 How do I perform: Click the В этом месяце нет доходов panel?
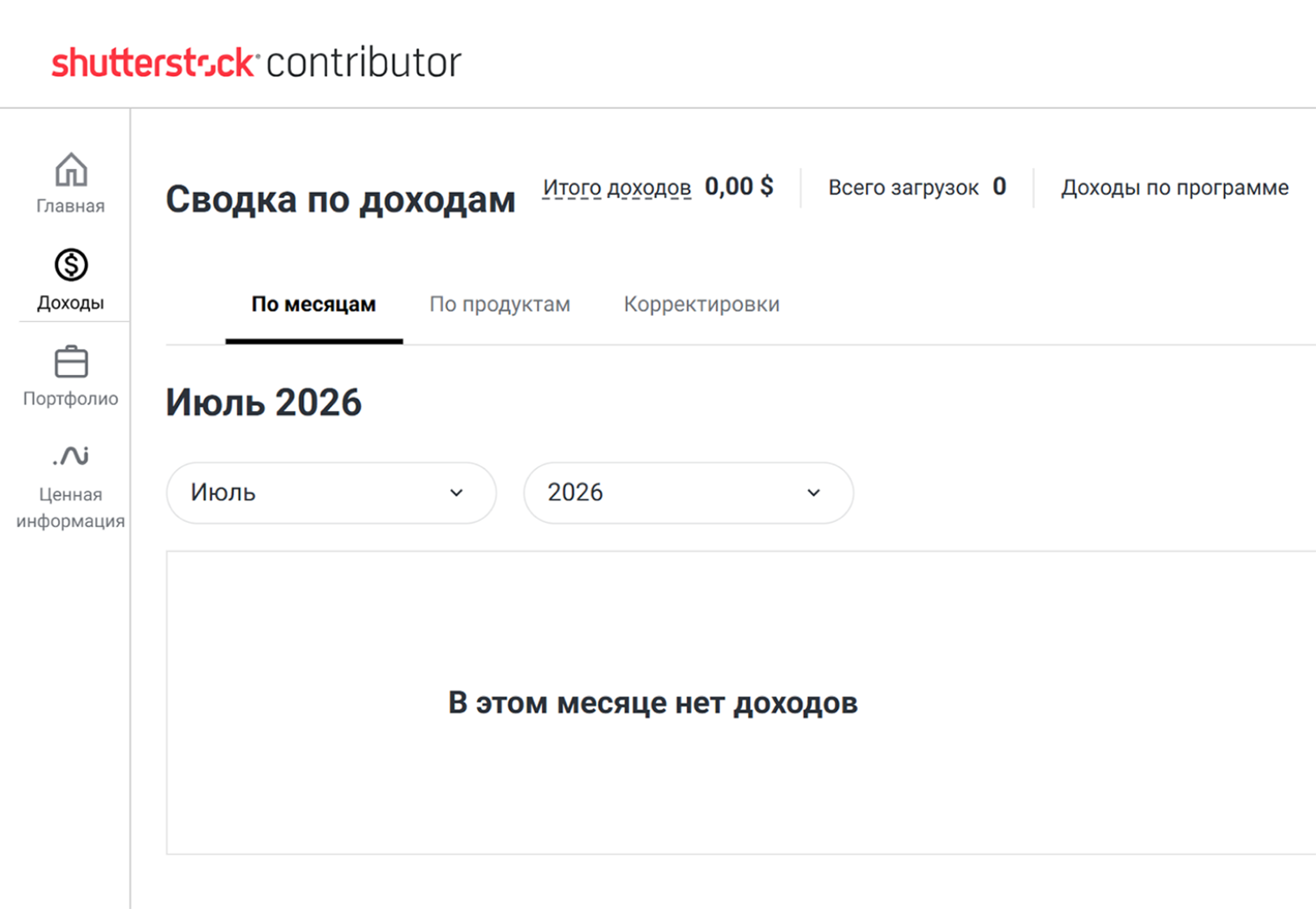[x=741, y=703]
